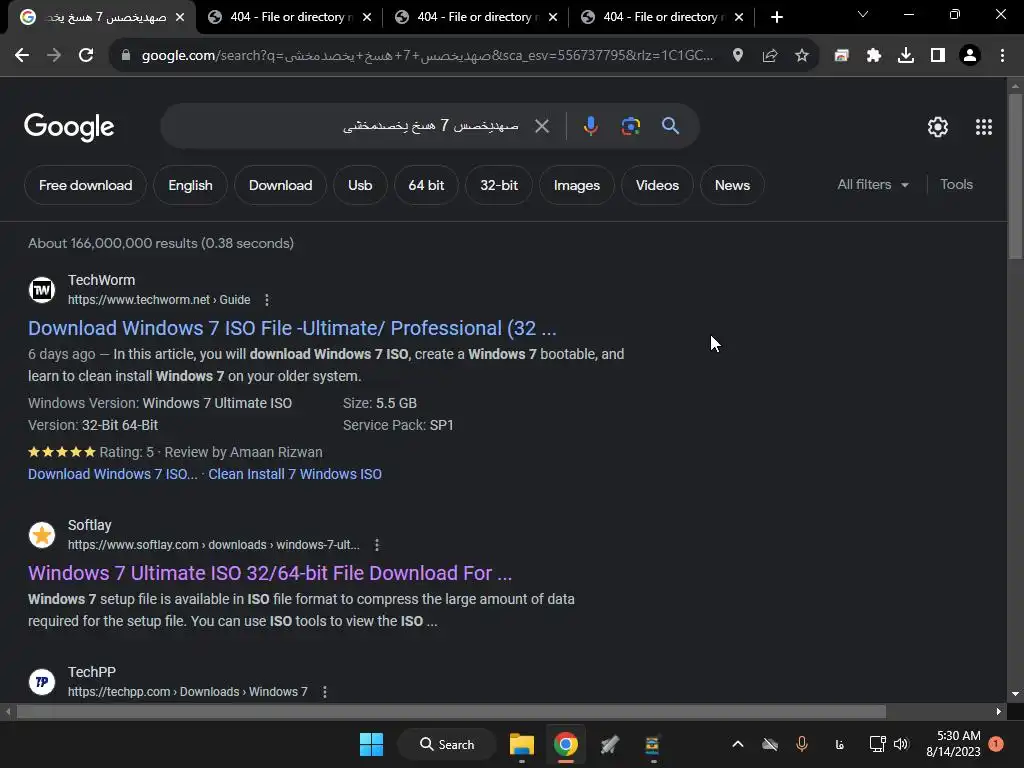
Task: Click the techpp.com Downloads breadcrumb URL
Action: point(187,692)
